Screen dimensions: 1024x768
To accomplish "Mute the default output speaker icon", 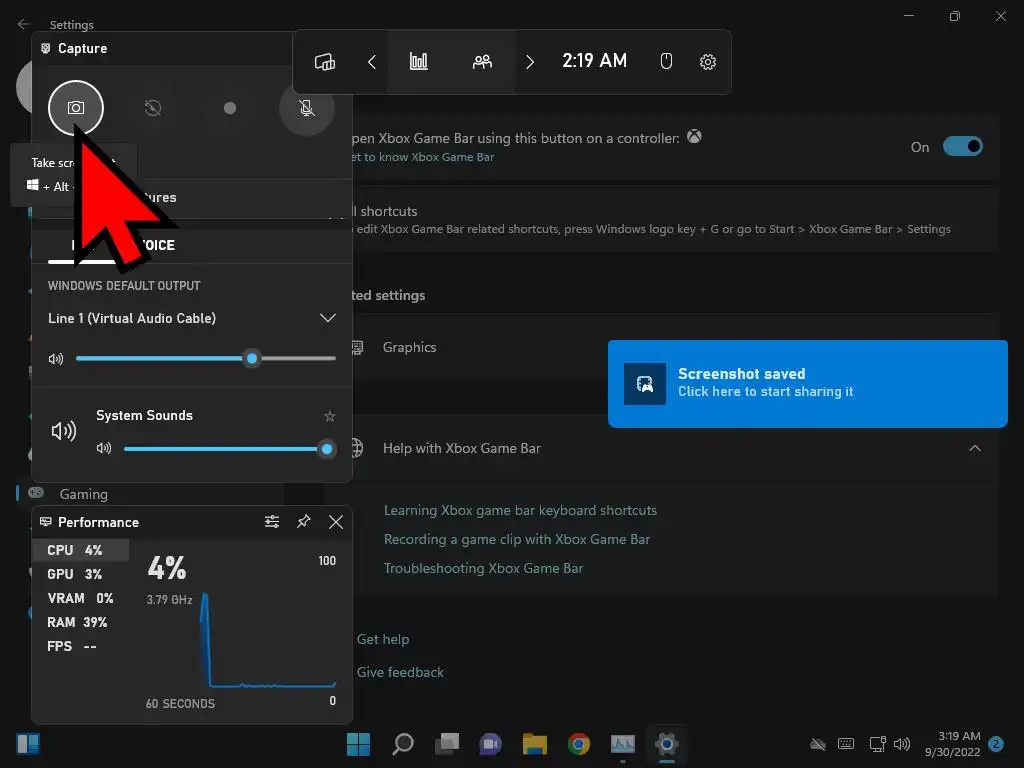I will pyautogui.click(x=56, y=359).
